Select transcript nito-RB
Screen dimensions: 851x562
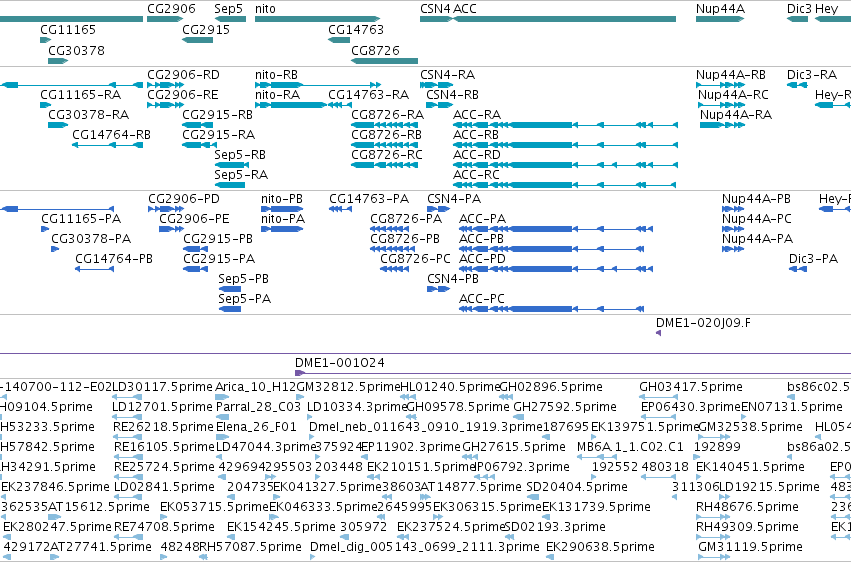click(276, 74)
